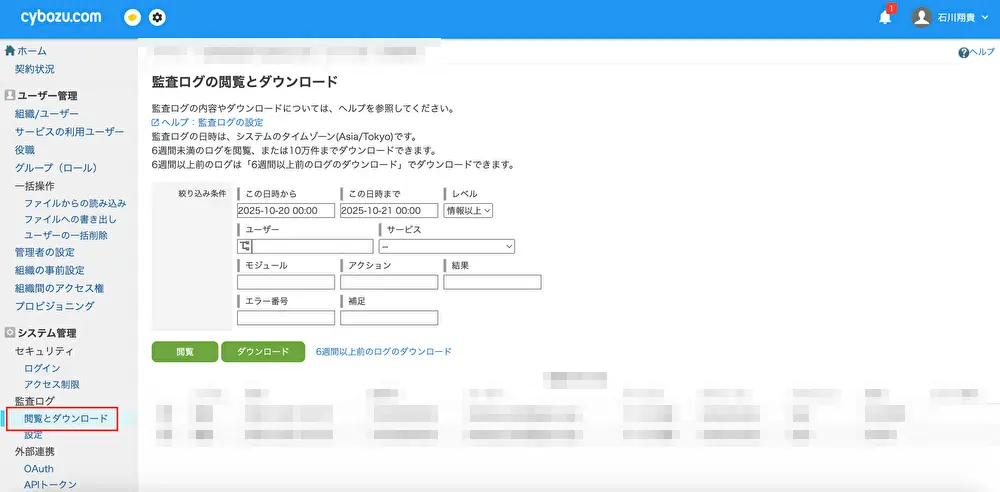Open 6週間以上前のログのダウンロード link
This screenshot has width=1000, height=492.
pos(384,352)
